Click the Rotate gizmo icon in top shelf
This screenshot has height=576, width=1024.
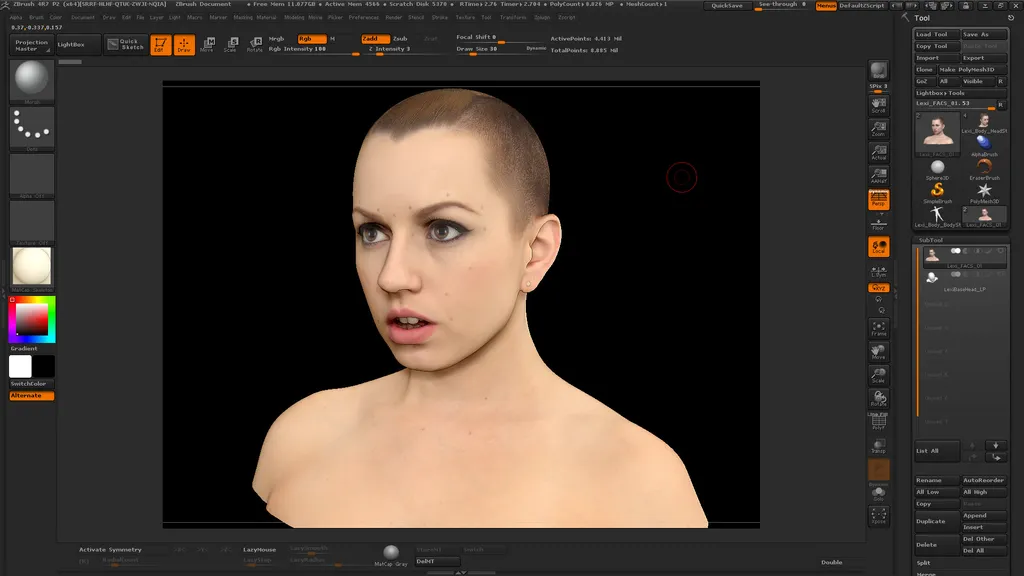[x=255, y=44]
